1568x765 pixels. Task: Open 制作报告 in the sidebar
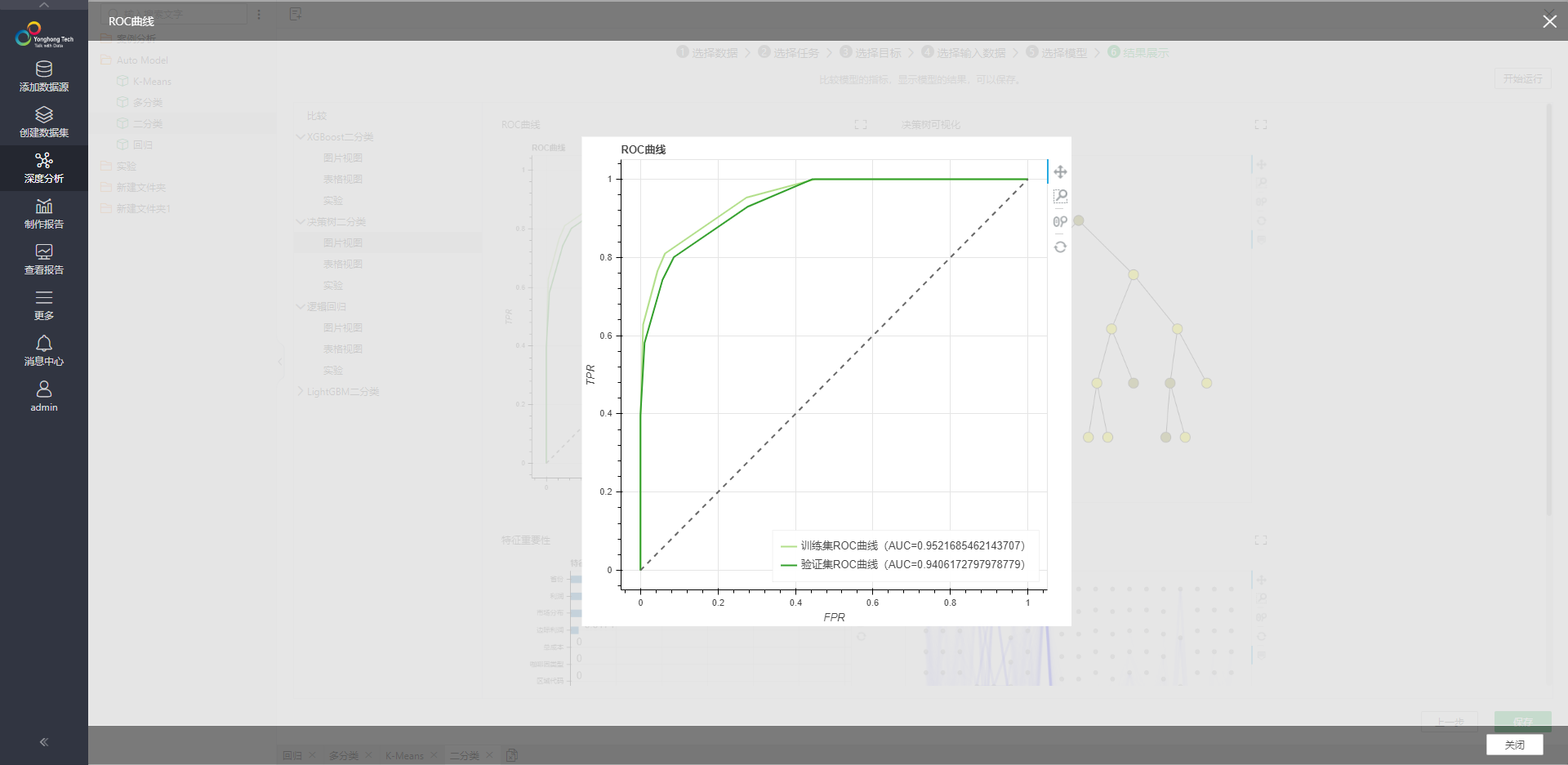[x=44, y=214]
